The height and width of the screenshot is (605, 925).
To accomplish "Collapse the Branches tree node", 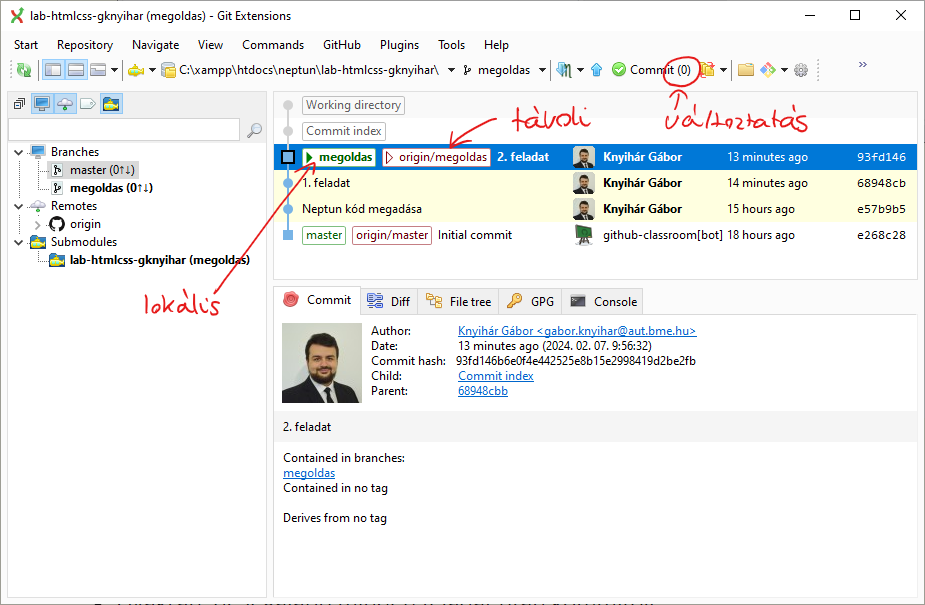I will pos(19,152).
